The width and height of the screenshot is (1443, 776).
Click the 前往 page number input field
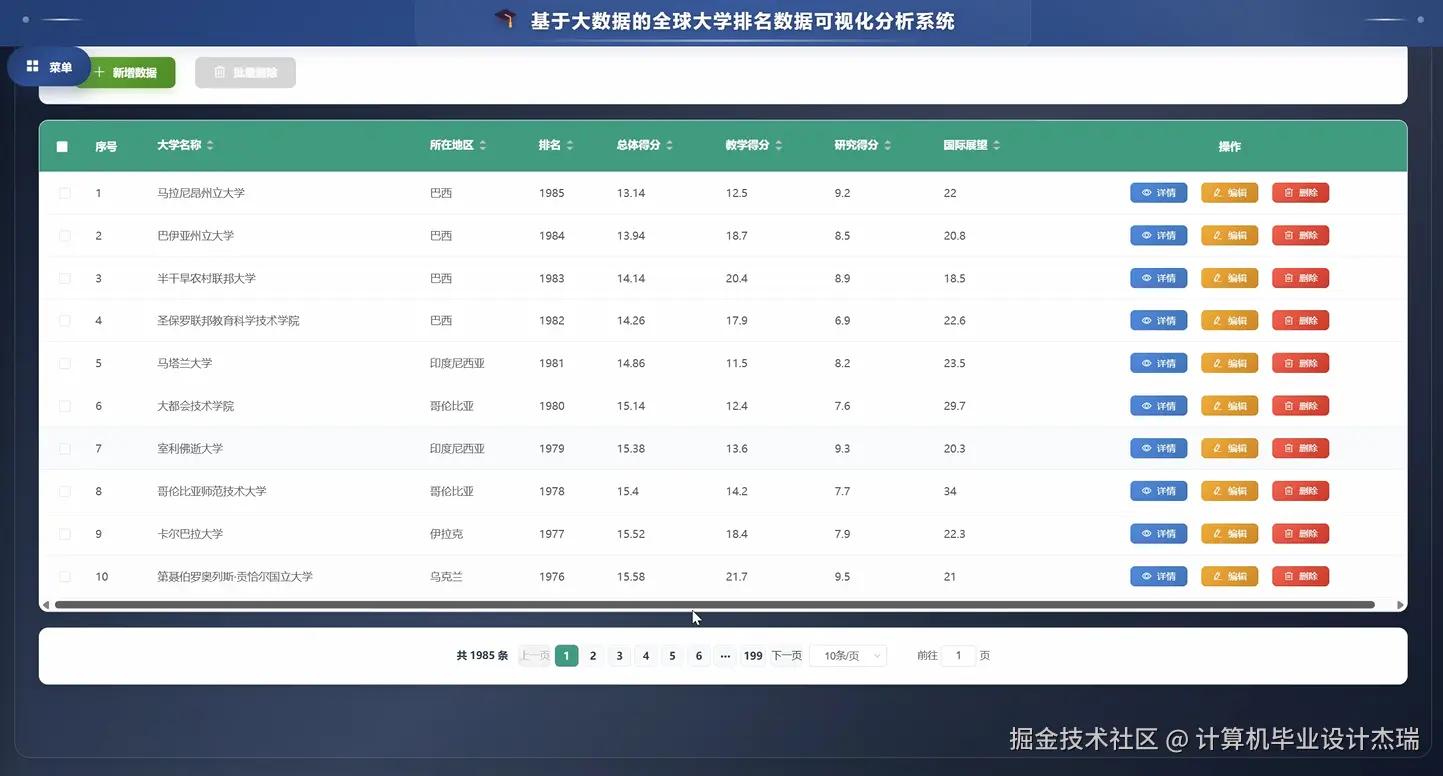pyautogui.click(x=957, y=655)
